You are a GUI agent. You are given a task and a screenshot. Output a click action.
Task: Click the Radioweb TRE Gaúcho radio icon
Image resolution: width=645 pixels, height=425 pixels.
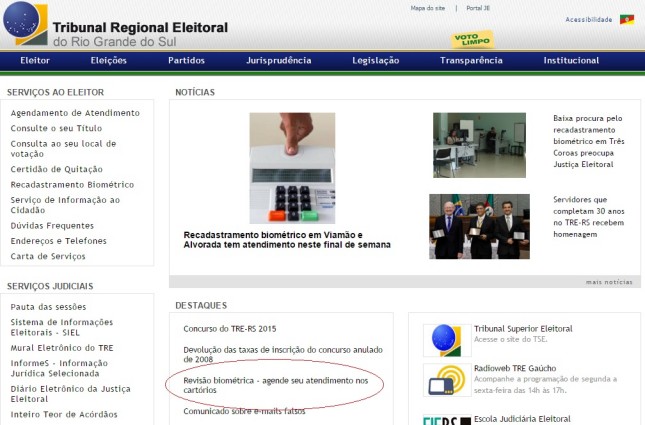[x=441, y=380]
